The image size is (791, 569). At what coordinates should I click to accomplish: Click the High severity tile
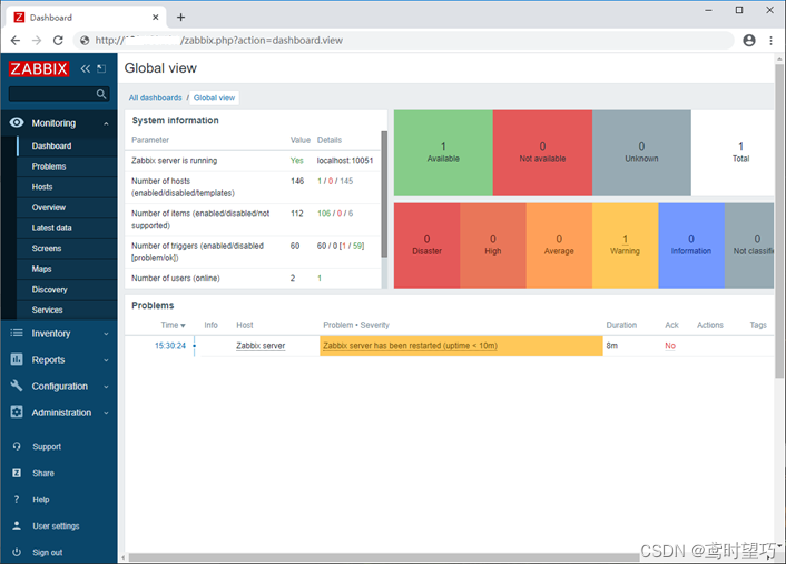[493, 246]
